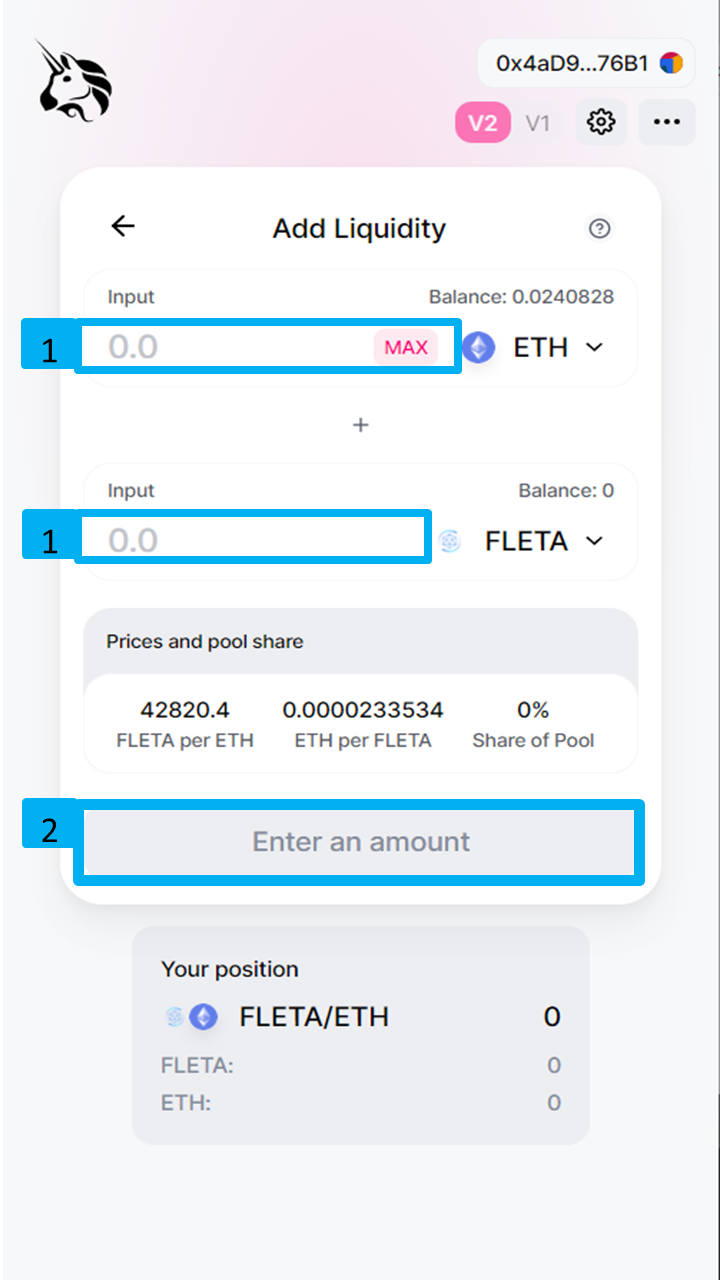The image size is (720, 1280).
Task: Click the back arrow in Add Liquidity
Action: point(123,227)
